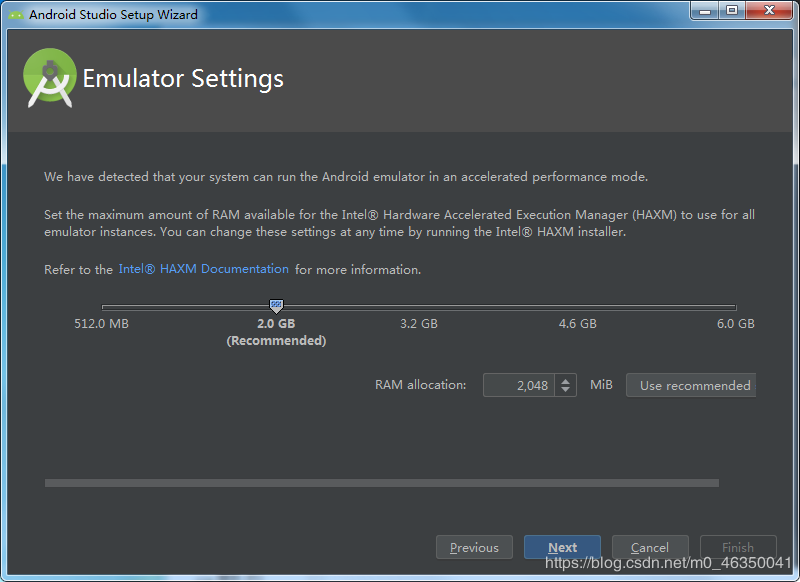
Task: Click the Next button to continue setup
Action: 562,547
